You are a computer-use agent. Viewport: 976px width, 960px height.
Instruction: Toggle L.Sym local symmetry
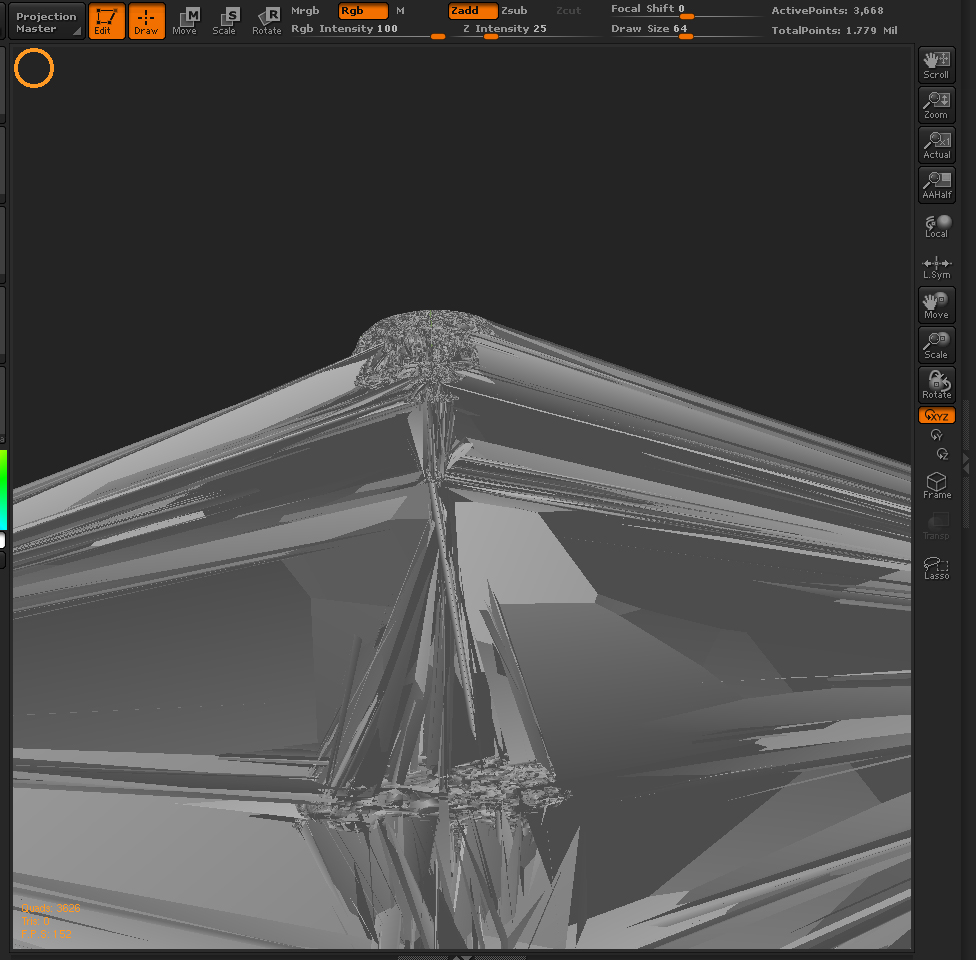tap(936, 266)
